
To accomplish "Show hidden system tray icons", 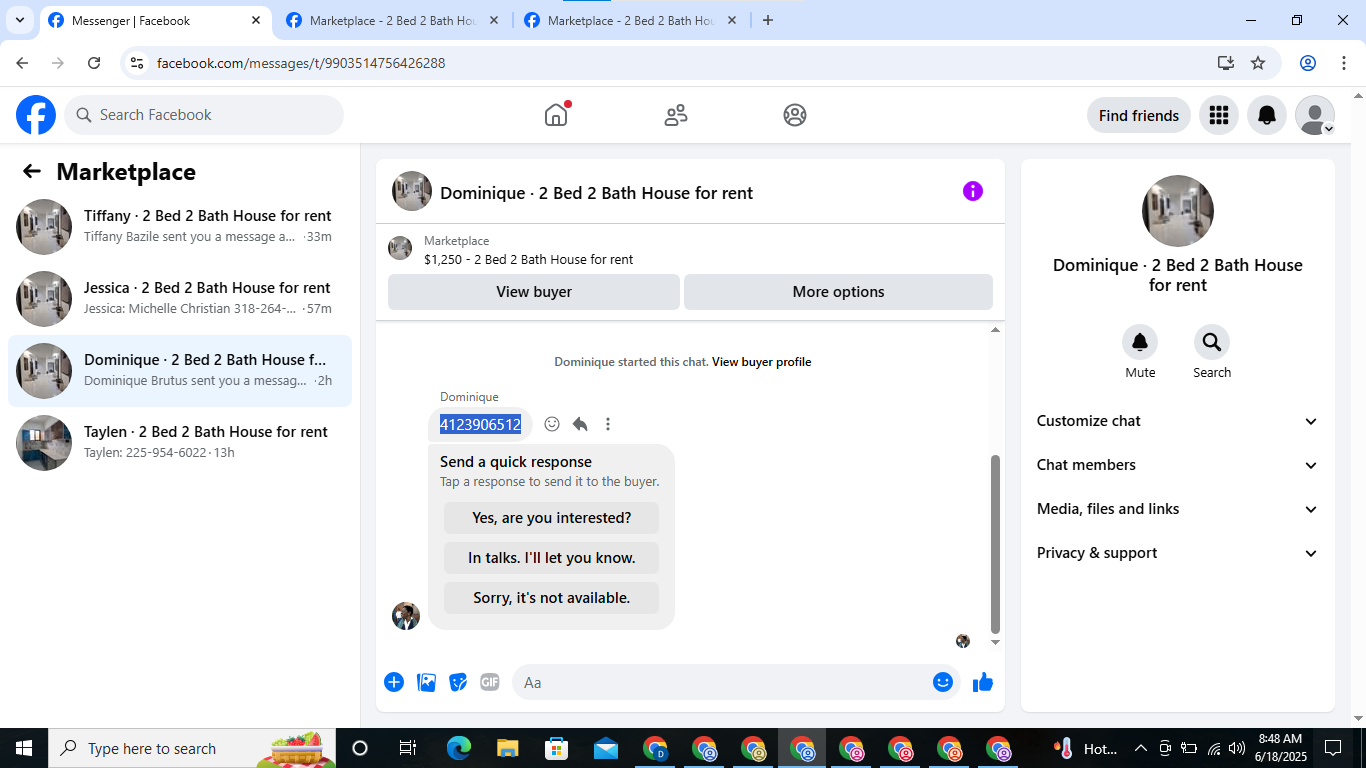I will point(1140,748).
